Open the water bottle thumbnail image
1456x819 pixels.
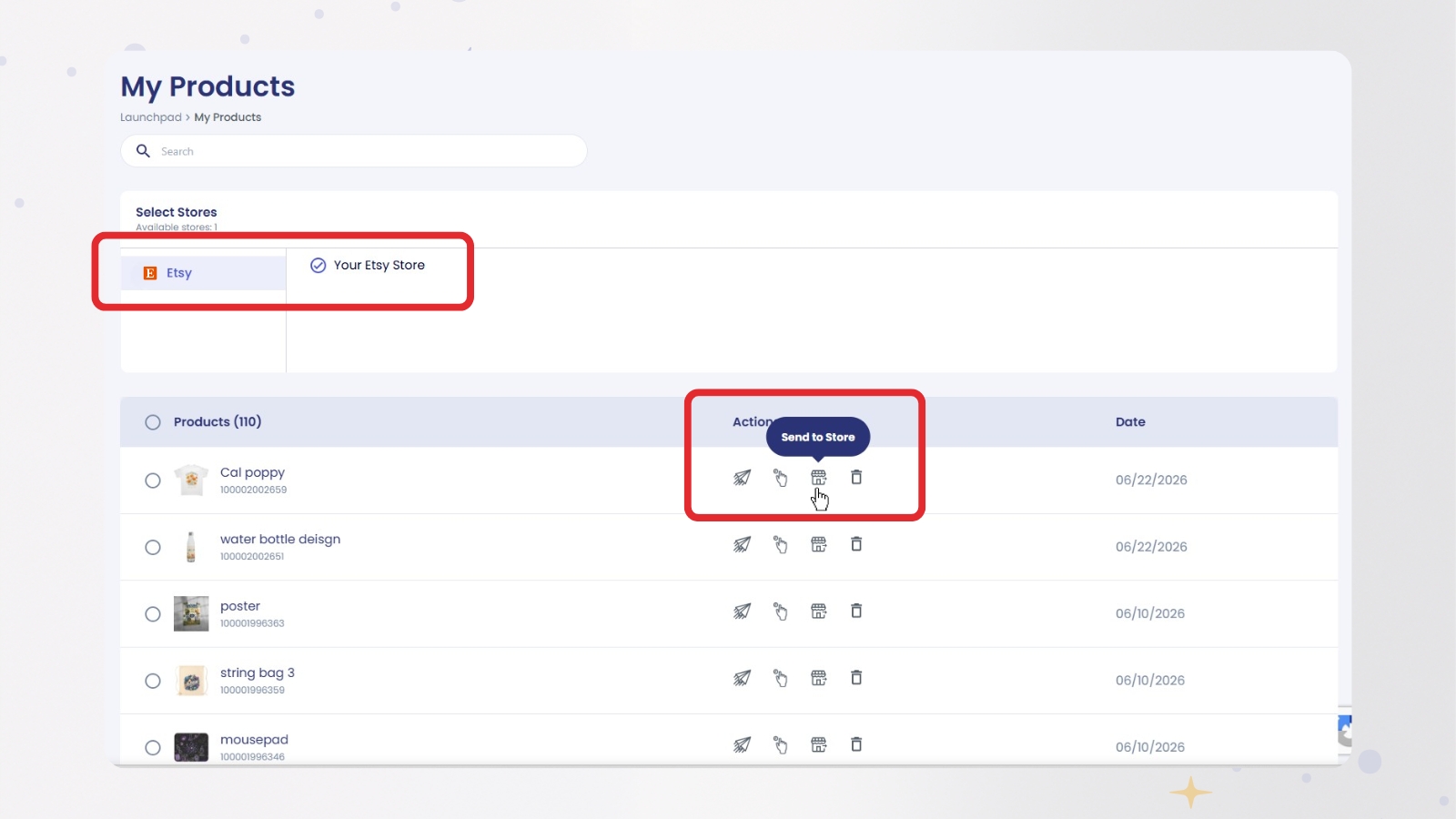tap(191, 547)
